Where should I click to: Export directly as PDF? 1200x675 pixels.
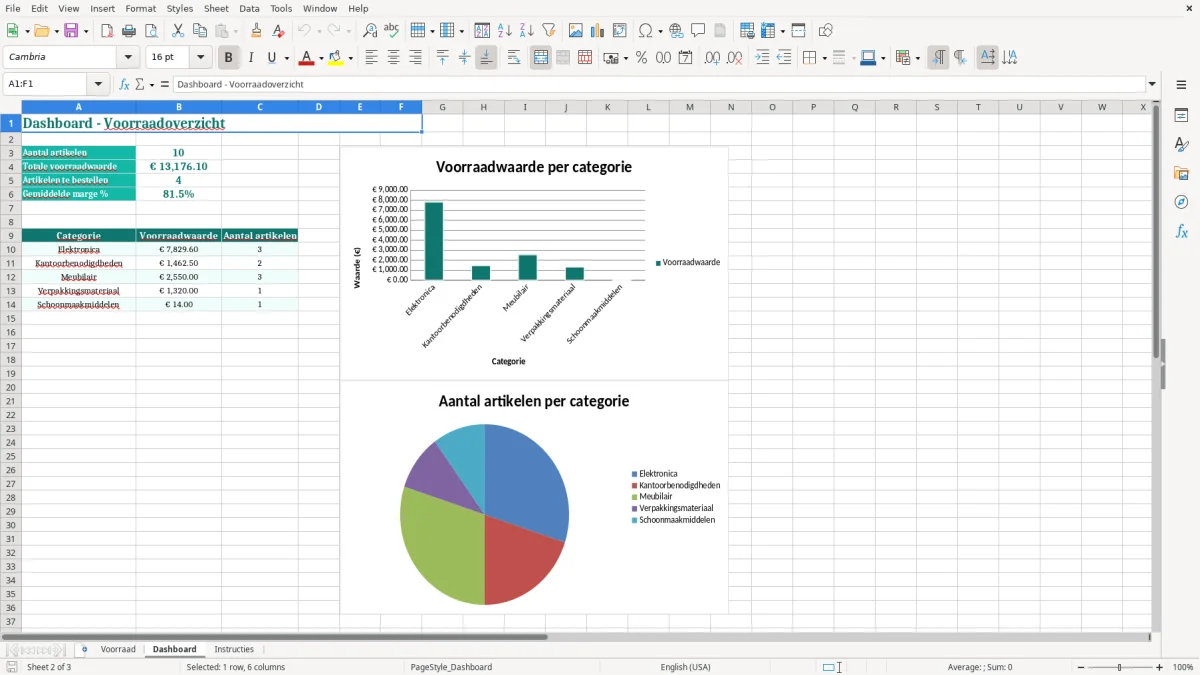107,31
